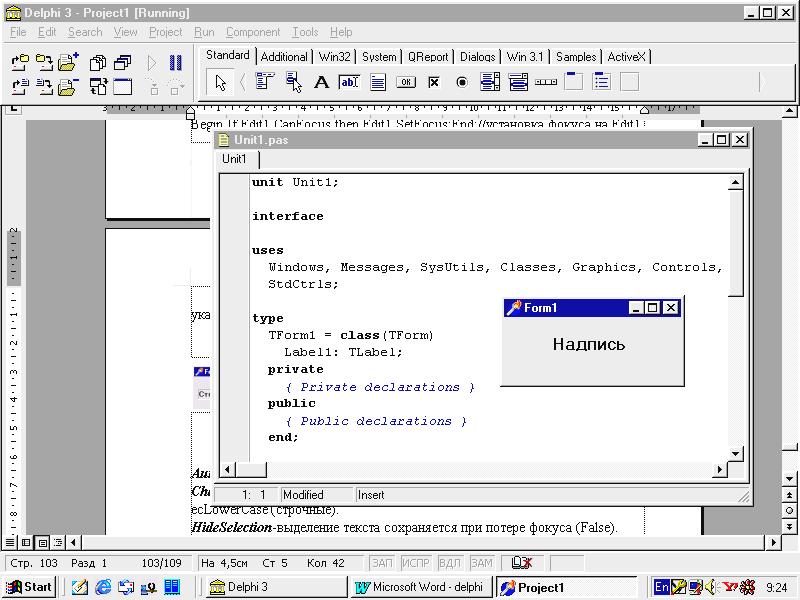Switch to the QReport palette tab
Viewport: 800px width, 600px height.
coord(428,57)
